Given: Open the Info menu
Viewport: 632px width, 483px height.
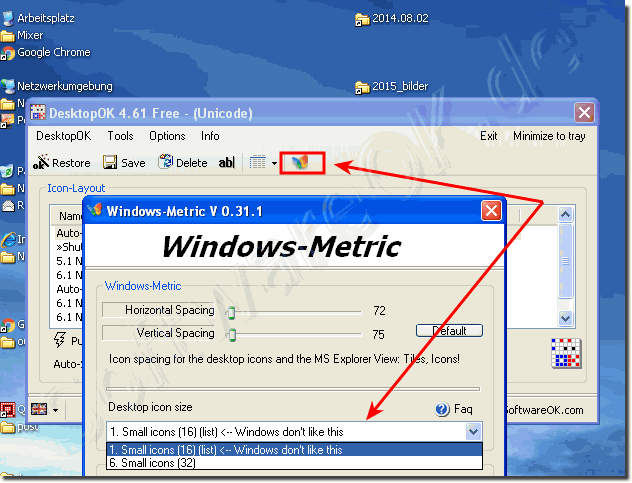Looking at the screenshot, I should 210,136.
